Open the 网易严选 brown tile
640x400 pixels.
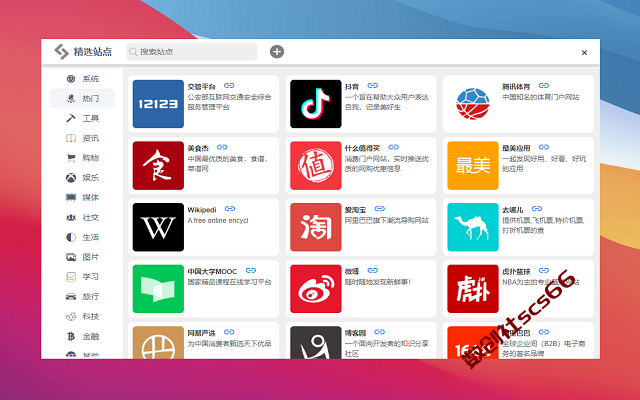pos(158,342)
